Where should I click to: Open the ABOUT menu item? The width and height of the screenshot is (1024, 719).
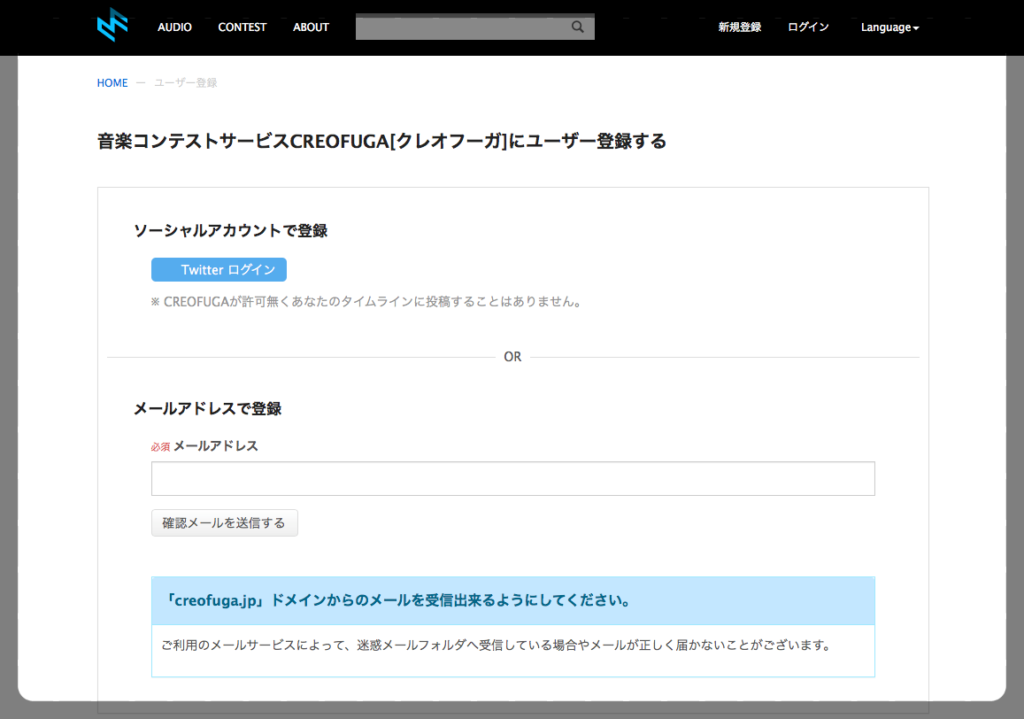pyautogui.click(x=311, y=27)
